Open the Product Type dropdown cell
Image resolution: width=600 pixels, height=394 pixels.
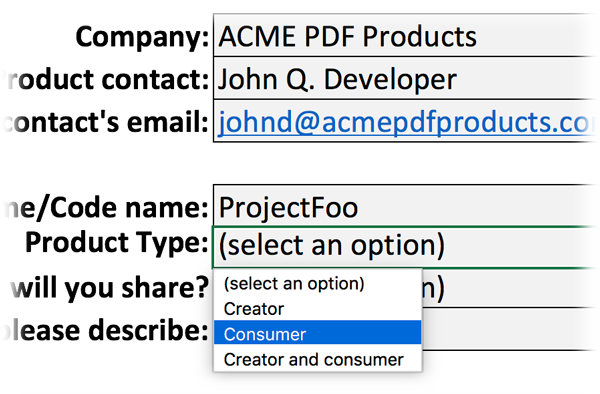[x=406, y=247]
